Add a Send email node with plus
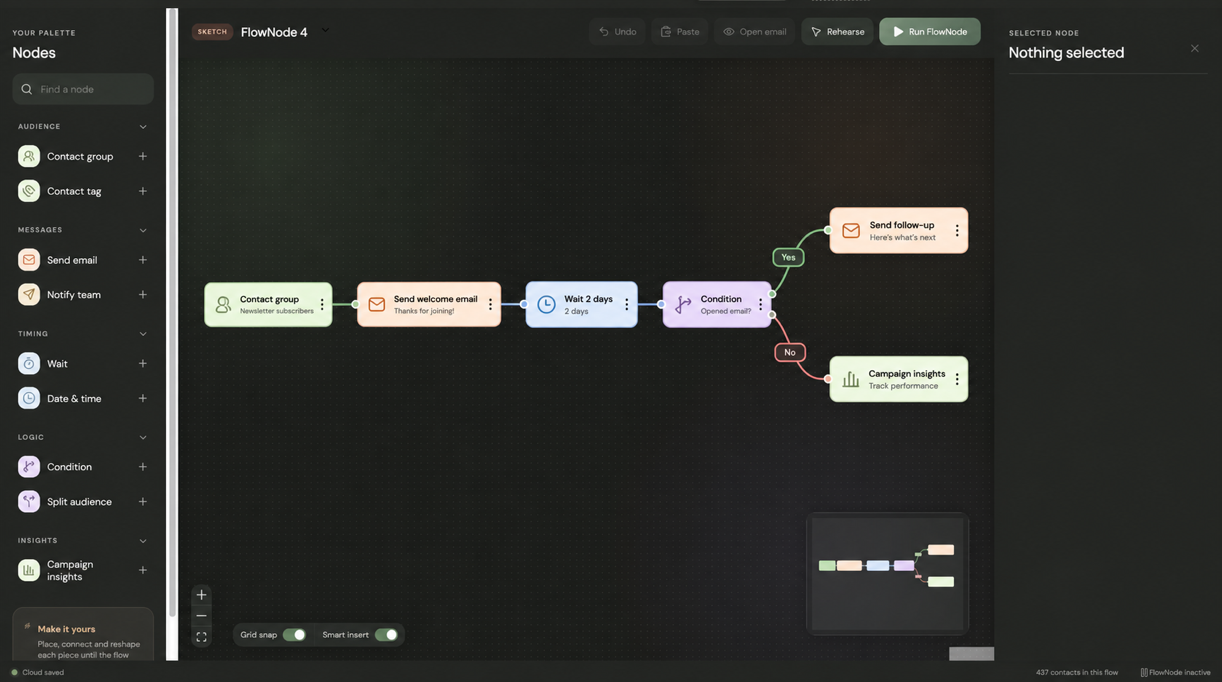1222x682 pixels. 143,260
